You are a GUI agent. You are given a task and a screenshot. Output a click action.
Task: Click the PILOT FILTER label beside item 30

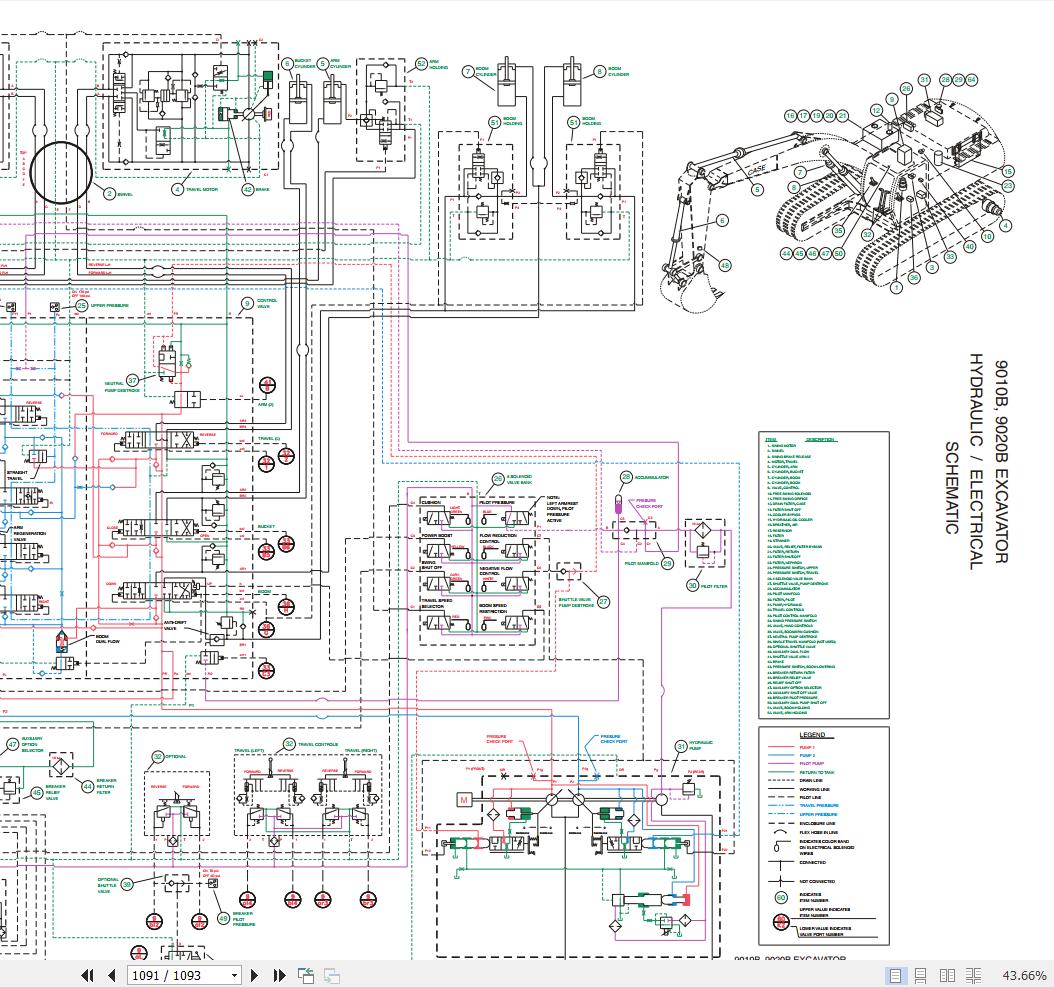tap(715, 586)
